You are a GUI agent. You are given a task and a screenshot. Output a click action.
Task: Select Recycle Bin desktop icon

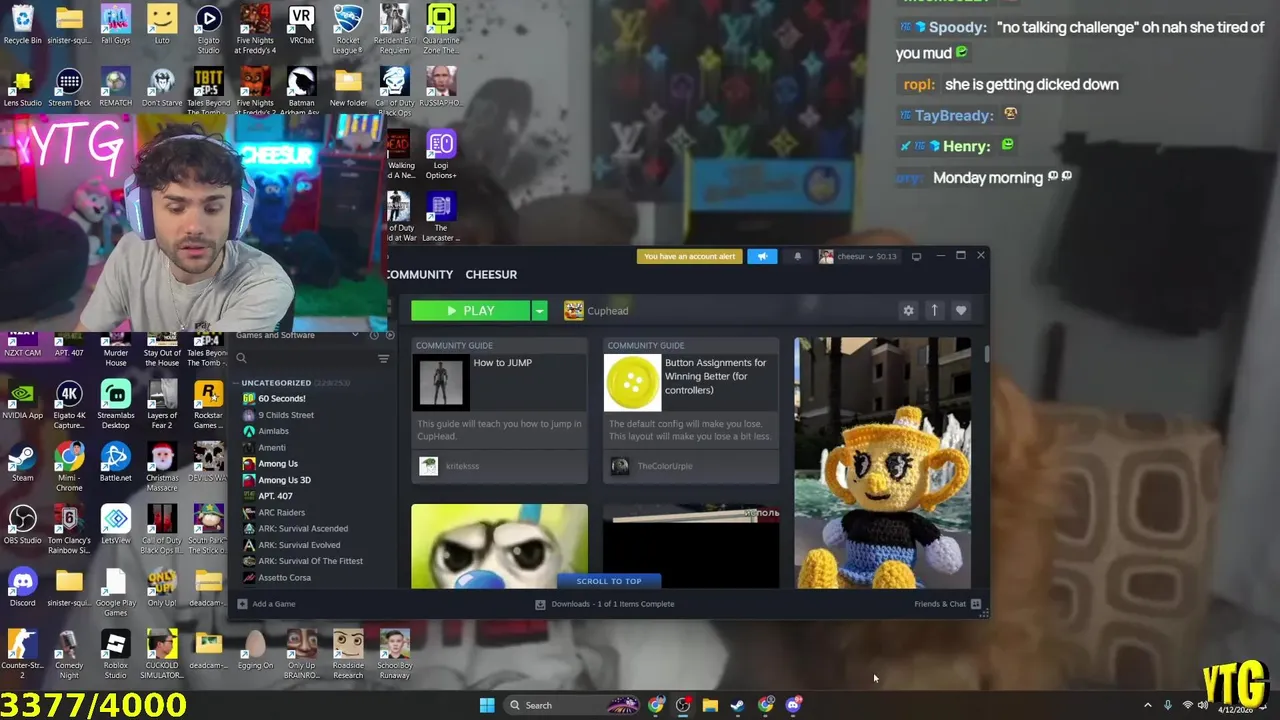tap(22, 26)
